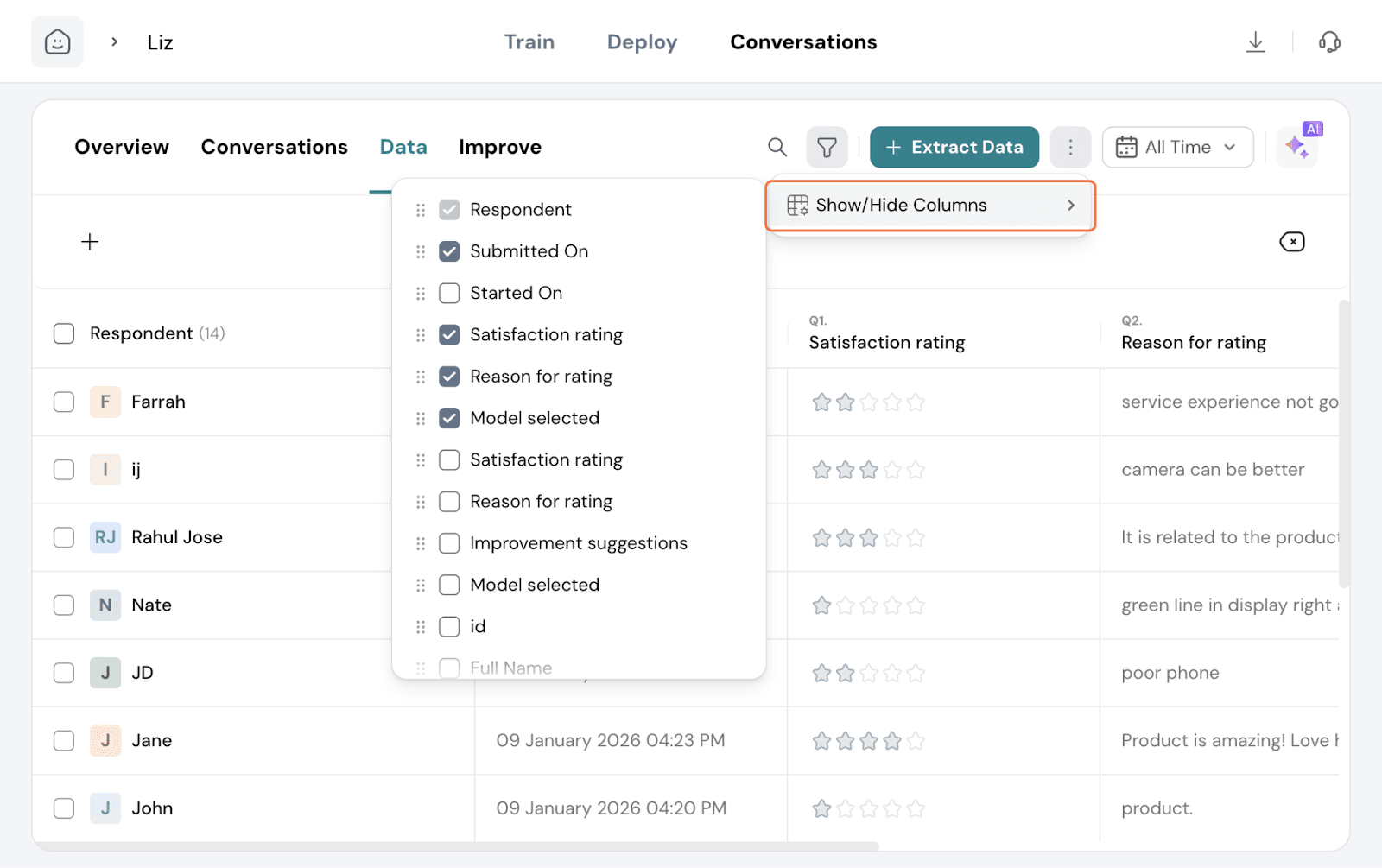Open the Improve tab
This screenshot has width=1382, height=868.
499,147
